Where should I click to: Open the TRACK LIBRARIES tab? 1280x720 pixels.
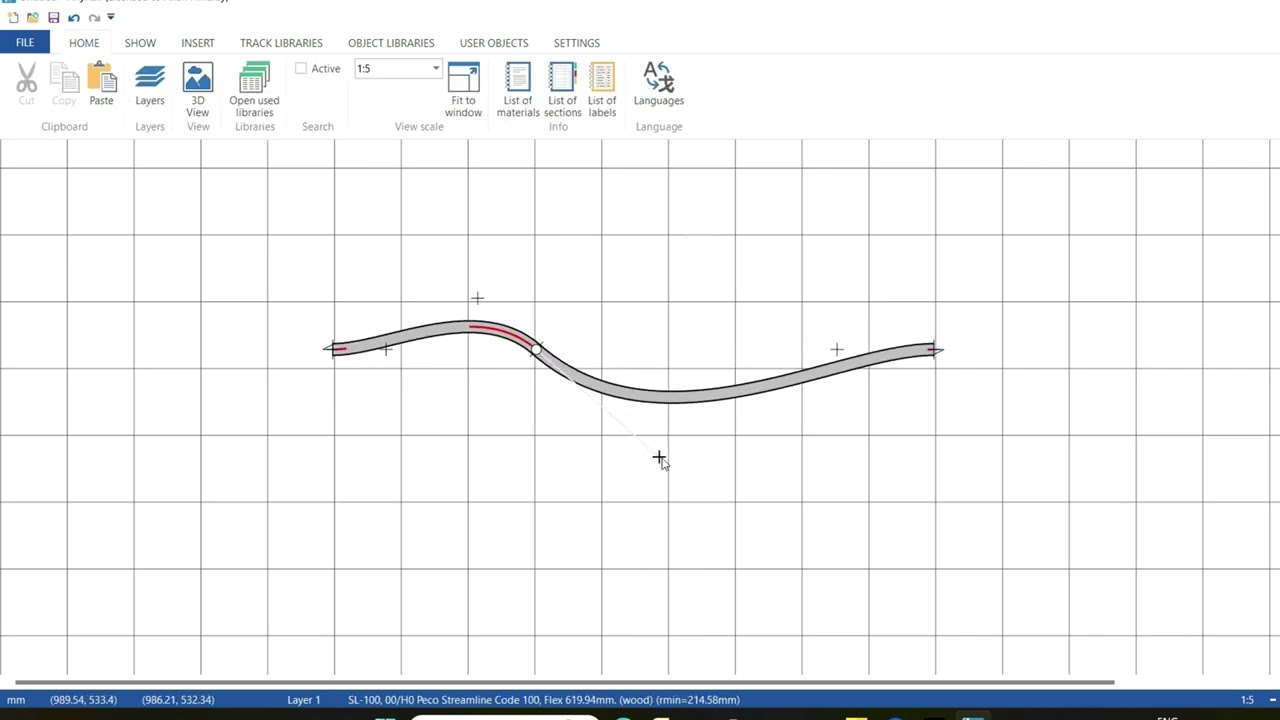coord(281,43)
